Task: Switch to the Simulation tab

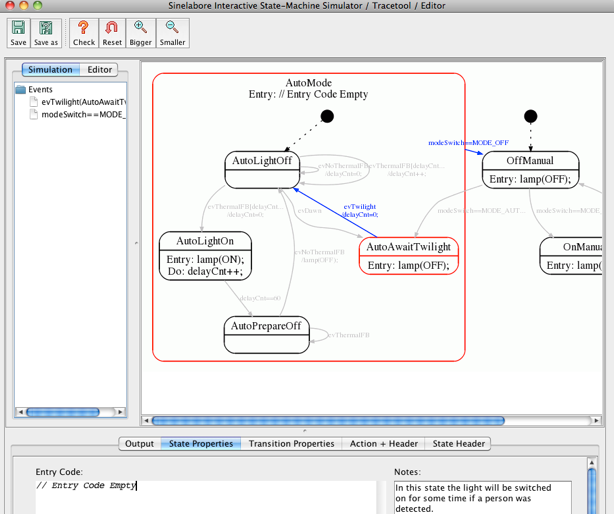Action: [50, 70]
